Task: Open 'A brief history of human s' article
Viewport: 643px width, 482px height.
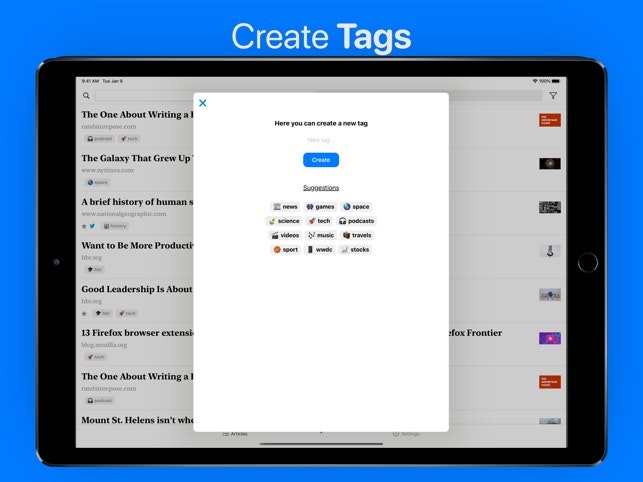Action: [x=137, y=202]
